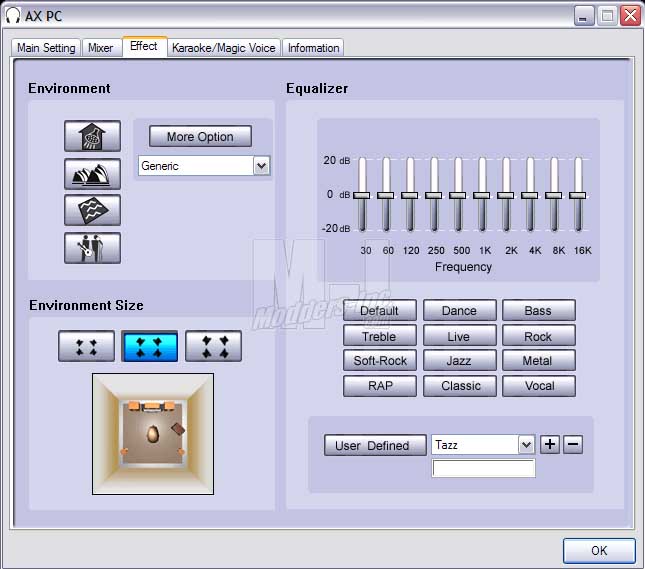
Task: Choose the medium environment size button
Action: (150, 346)
